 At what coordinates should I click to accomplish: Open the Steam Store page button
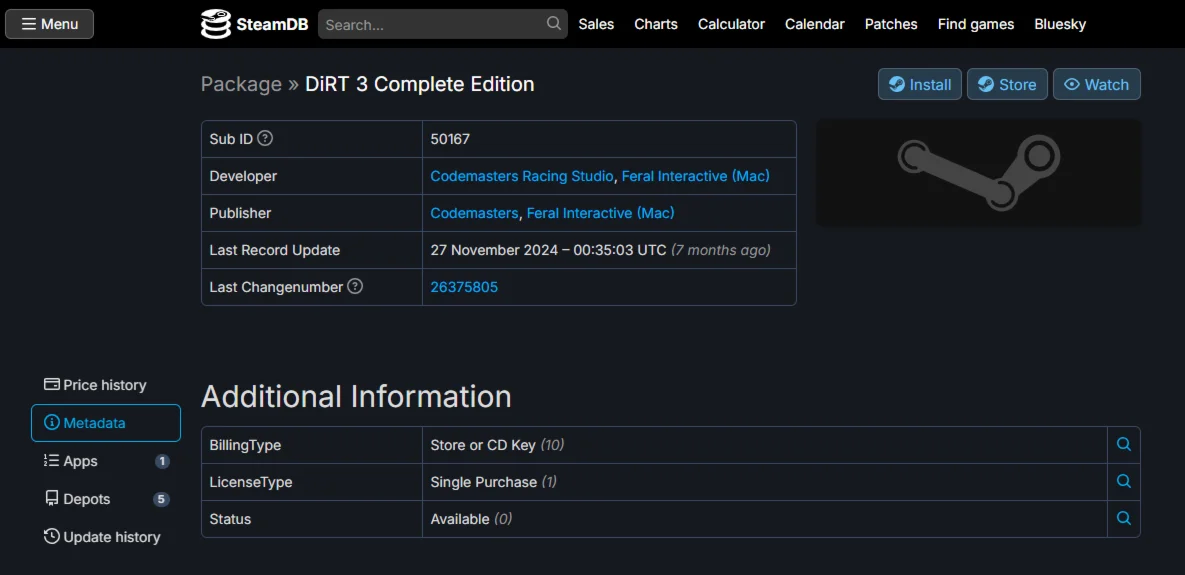pos(1007,85)
